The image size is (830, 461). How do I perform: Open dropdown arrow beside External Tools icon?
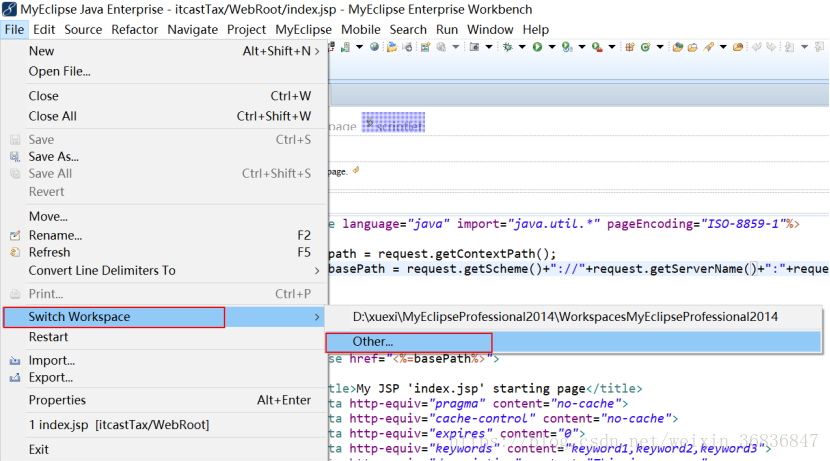coord(612,47)
